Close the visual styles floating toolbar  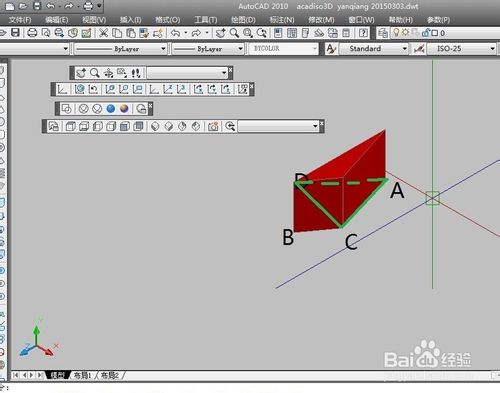(x=151, y=105)
